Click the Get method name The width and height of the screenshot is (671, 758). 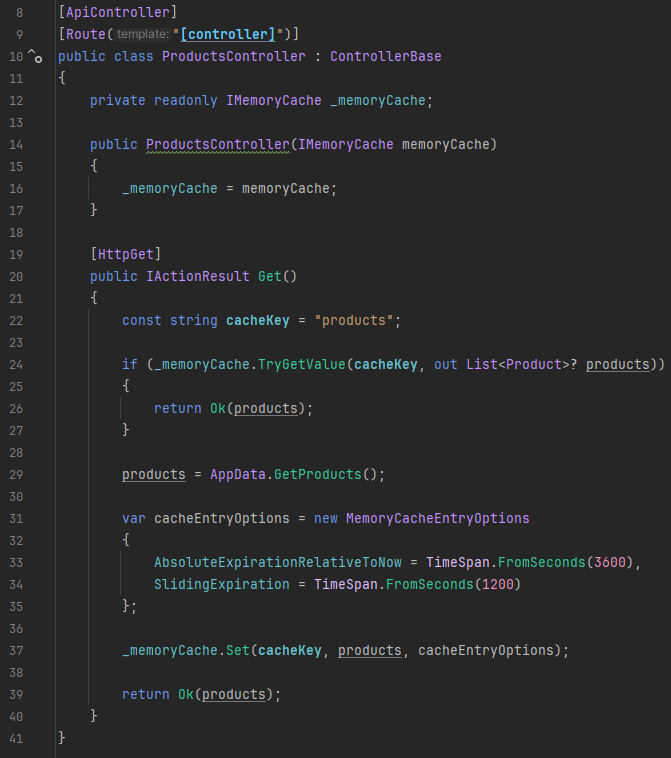coord(270,276)
